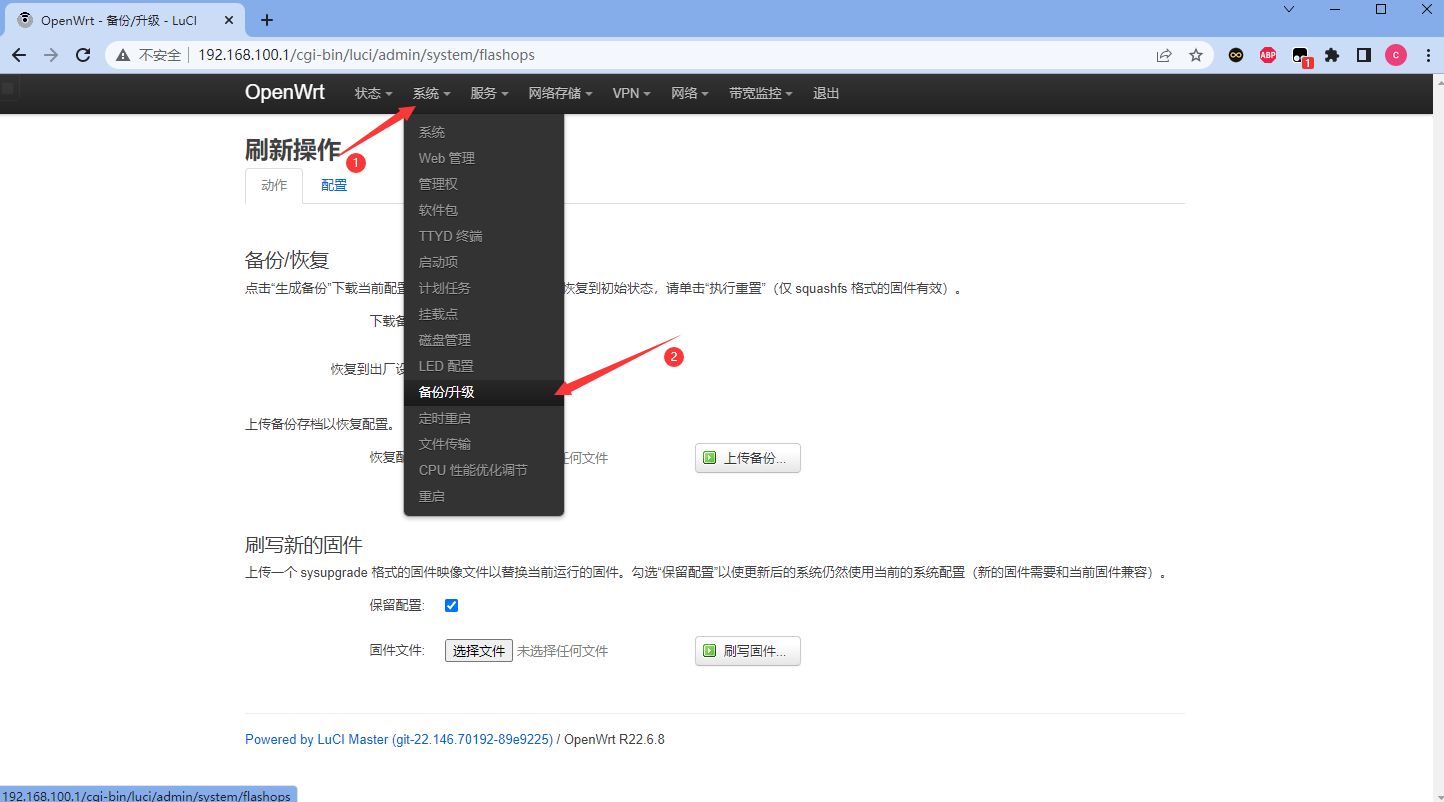
Task: Click the not-secure warning icon
Action: point(123,55)
